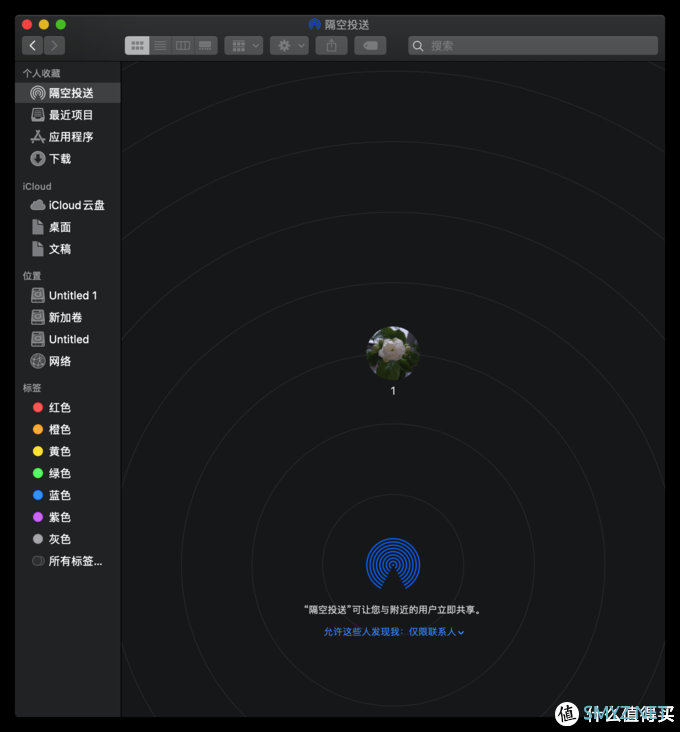680x732 pixels.
Task: Switch to icon view
Action: (137, 45)
